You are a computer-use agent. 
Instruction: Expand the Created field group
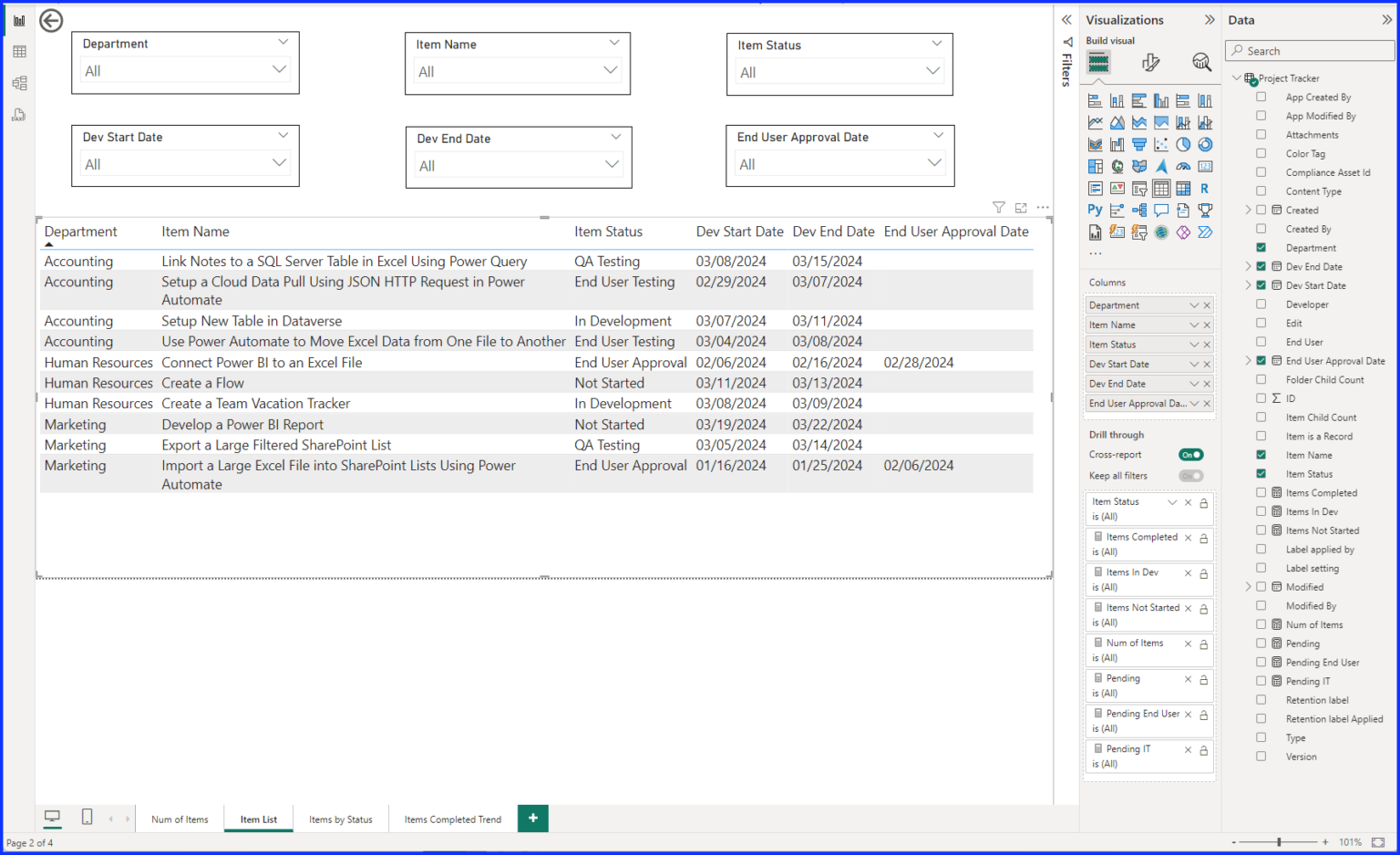click(1250, 210)
